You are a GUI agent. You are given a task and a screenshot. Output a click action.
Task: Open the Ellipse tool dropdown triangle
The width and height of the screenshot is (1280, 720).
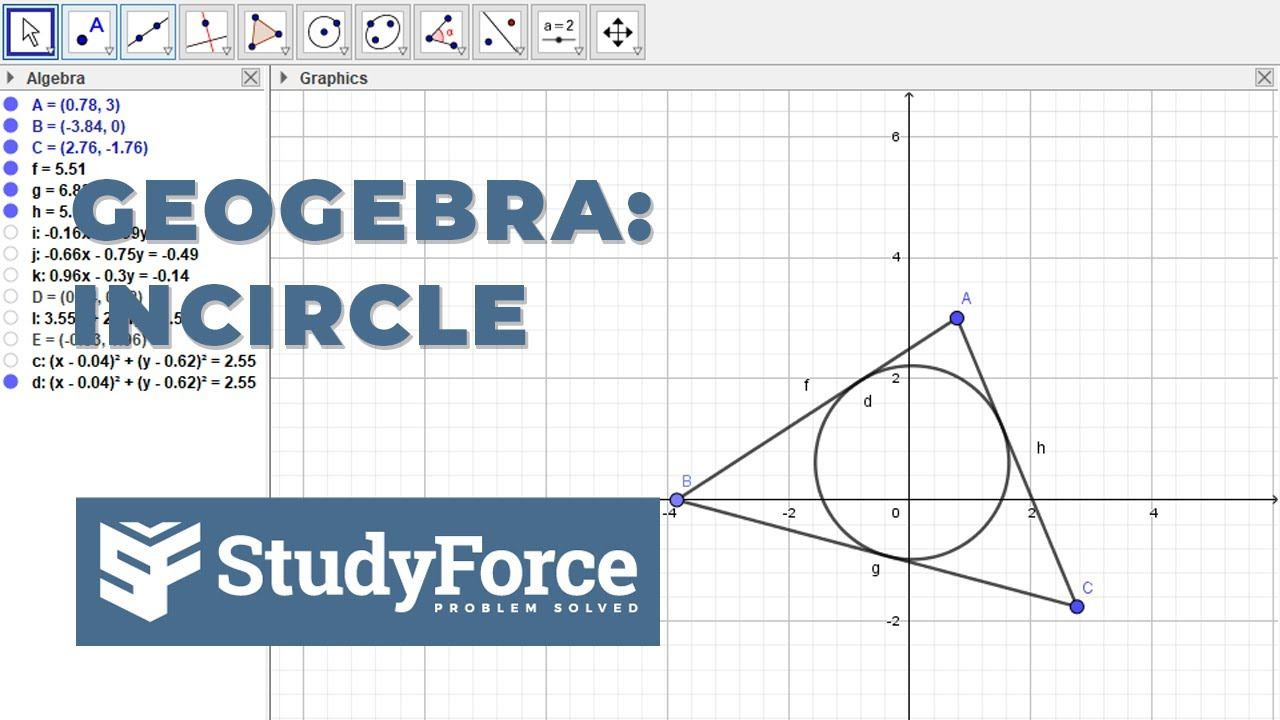[x=403, y=51]
